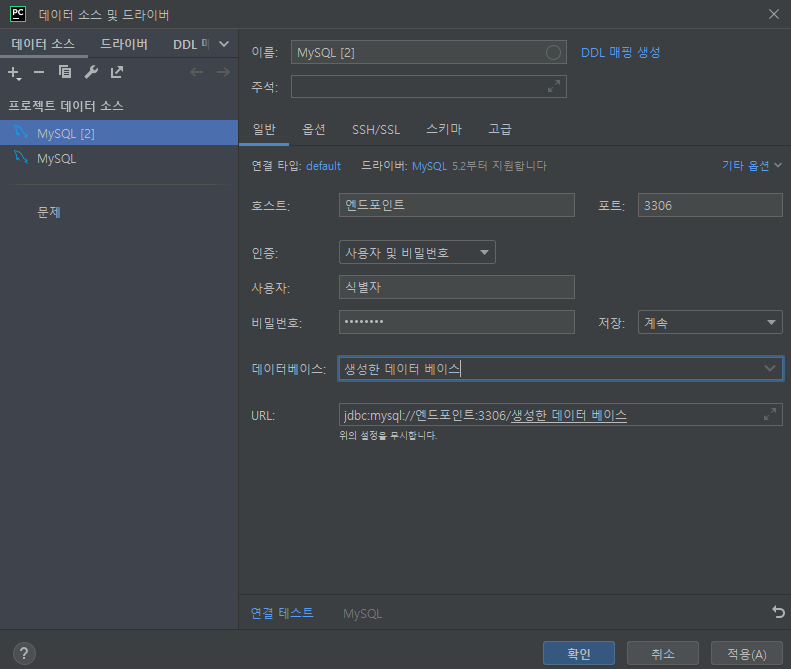This screenshot has width=791, height=669.
Task: Show more tabs chevron next to DDL
Action: [x=223, y=44]
